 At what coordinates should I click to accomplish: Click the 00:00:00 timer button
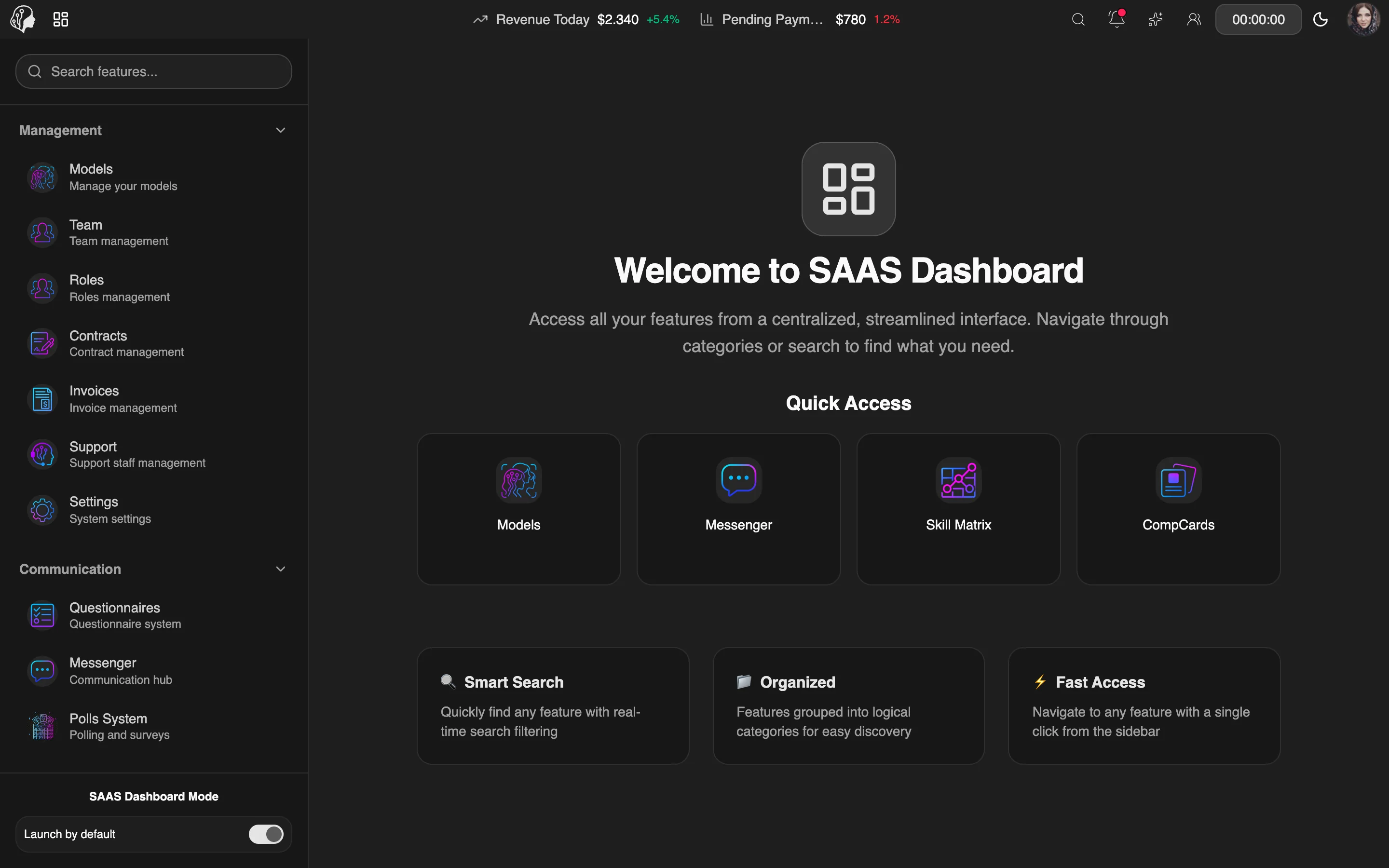pyautogui.click(x=1258, y=19)
